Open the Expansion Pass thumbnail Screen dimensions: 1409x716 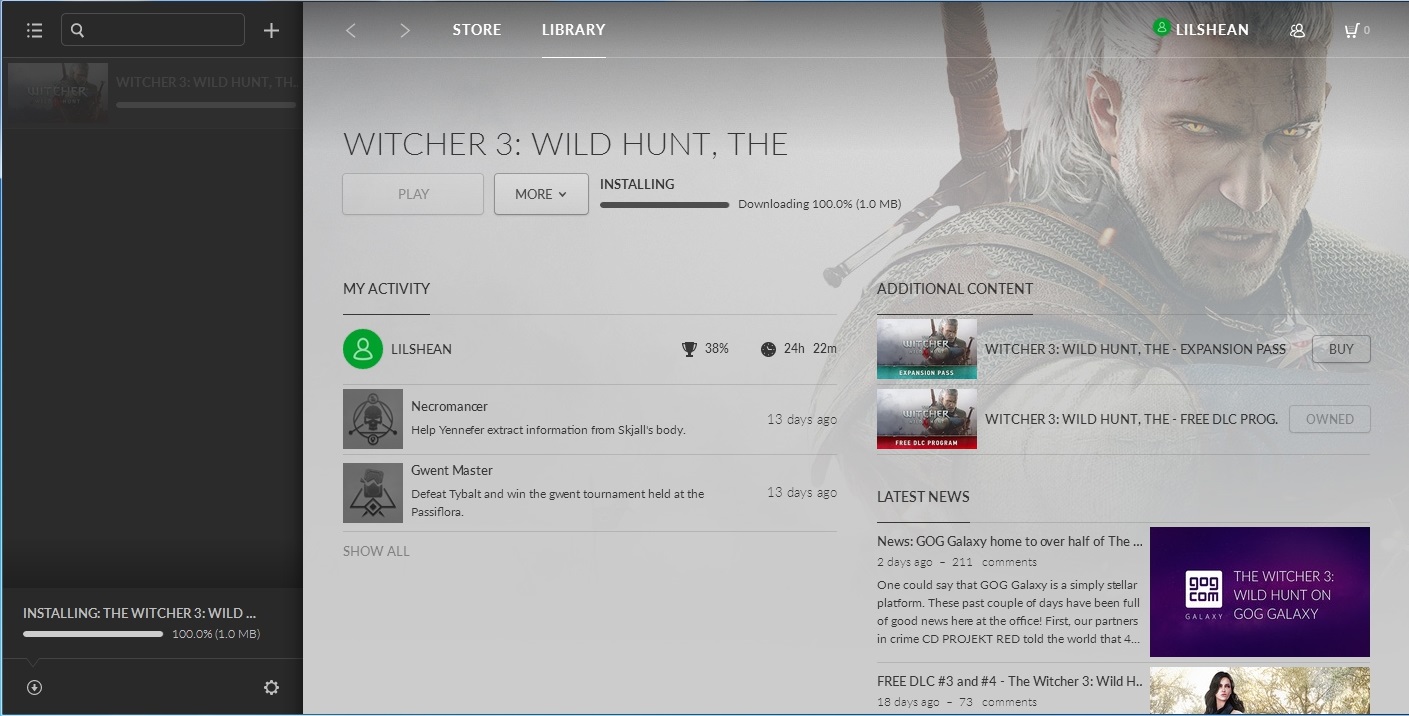927,349
